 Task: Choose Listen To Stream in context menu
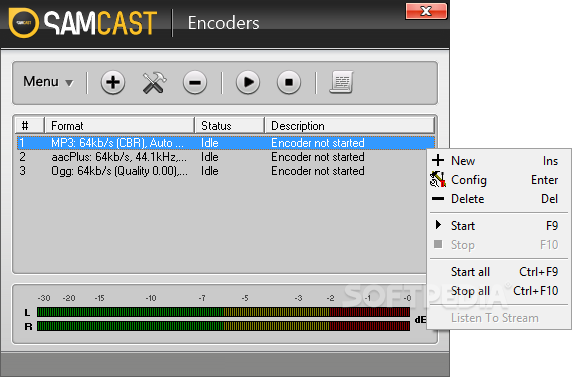498,318
